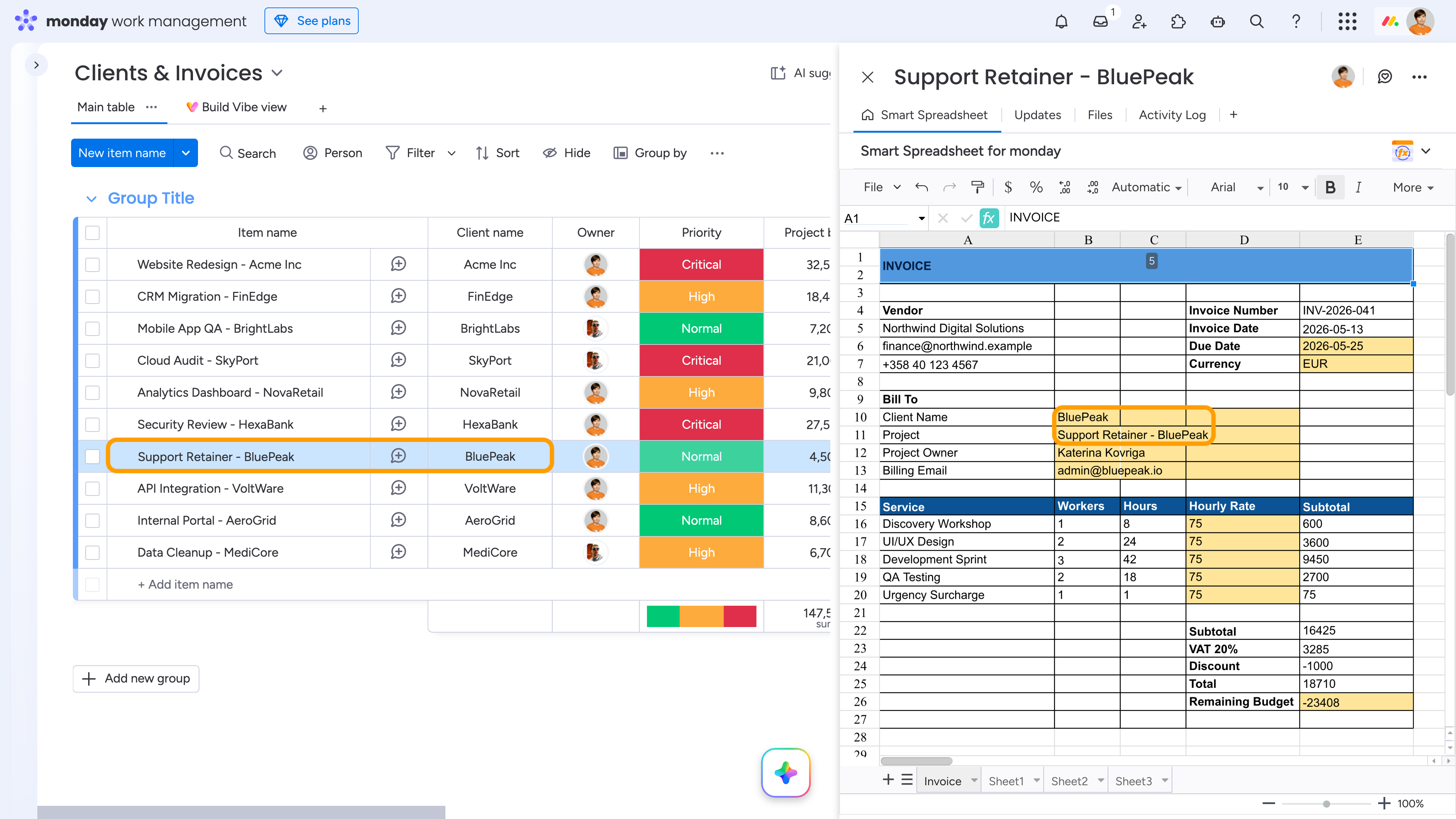Click the invite members icon
The image size is (1456, 819).
pos(1139,21)
